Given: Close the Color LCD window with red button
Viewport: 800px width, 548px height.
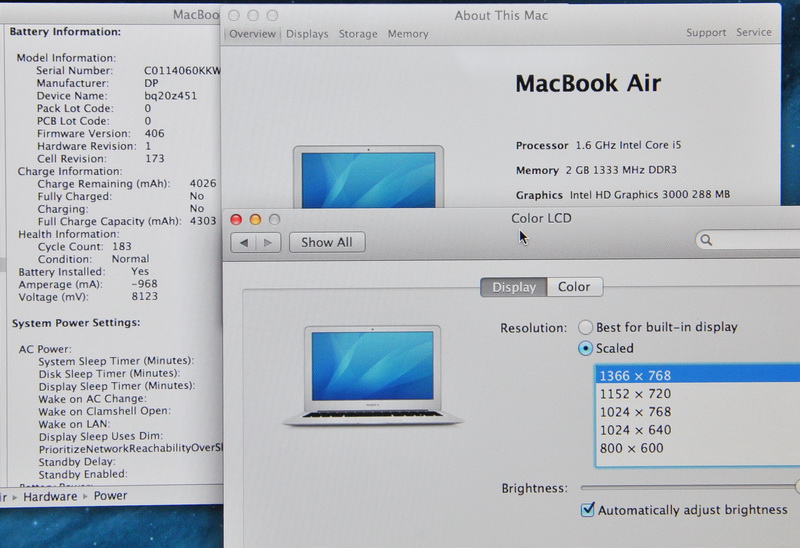Looking at the screenshot, I should tap(236, 219).
